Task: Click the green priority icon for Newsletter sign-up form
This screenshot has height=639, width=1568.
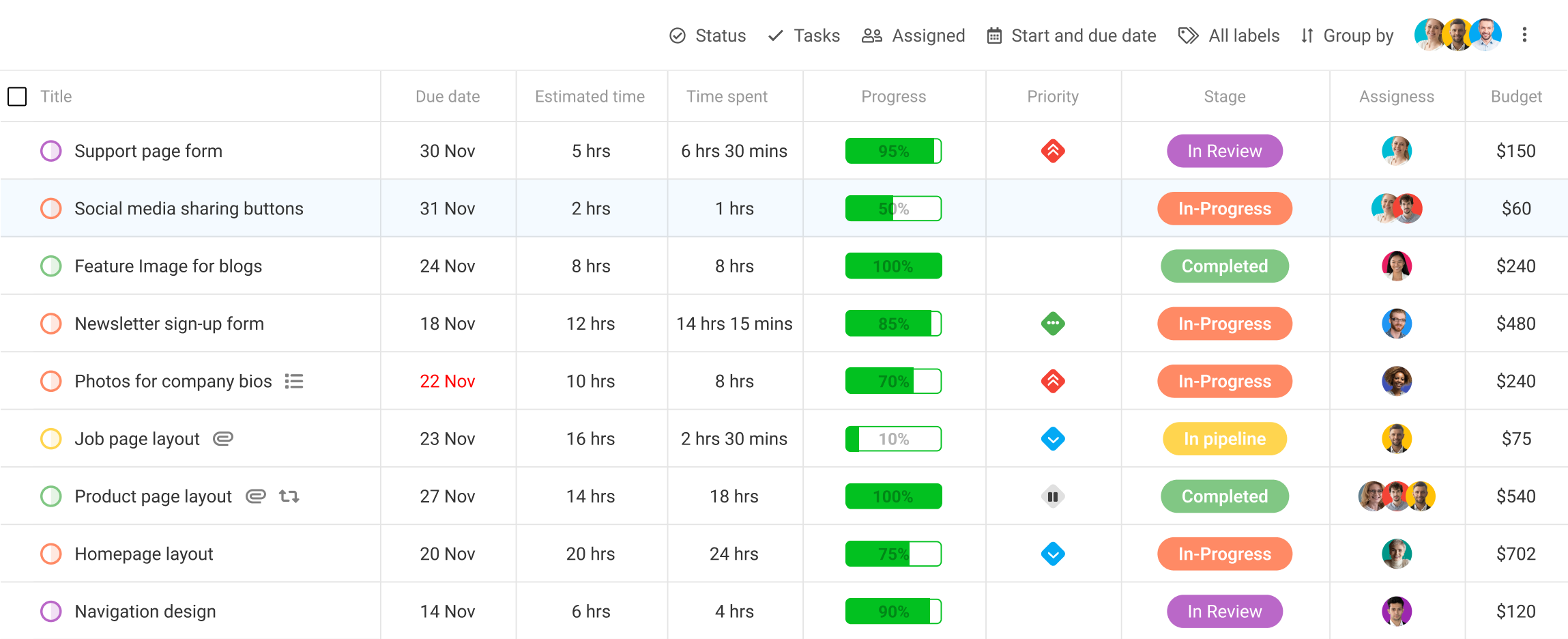Action: [1053, 324]
